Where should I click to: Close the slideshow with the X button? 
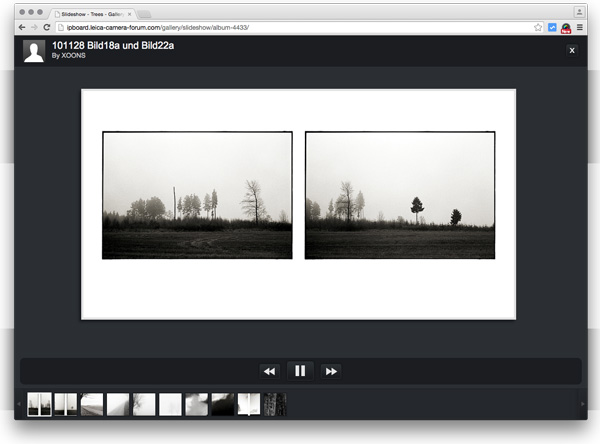572,50
